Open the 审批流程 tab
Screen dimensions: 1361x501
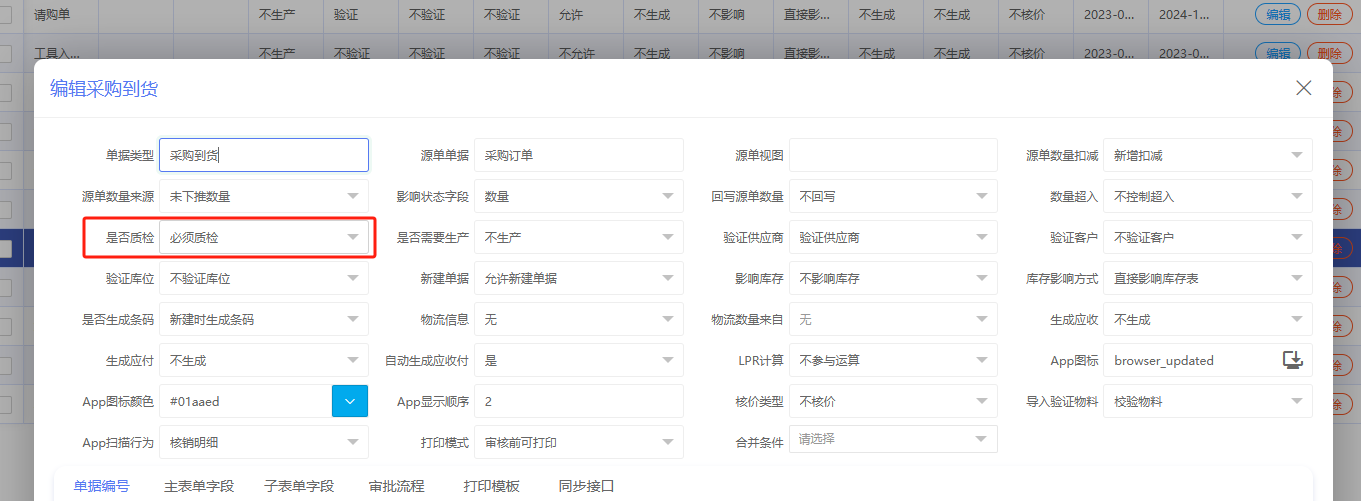tap(396, 486)
